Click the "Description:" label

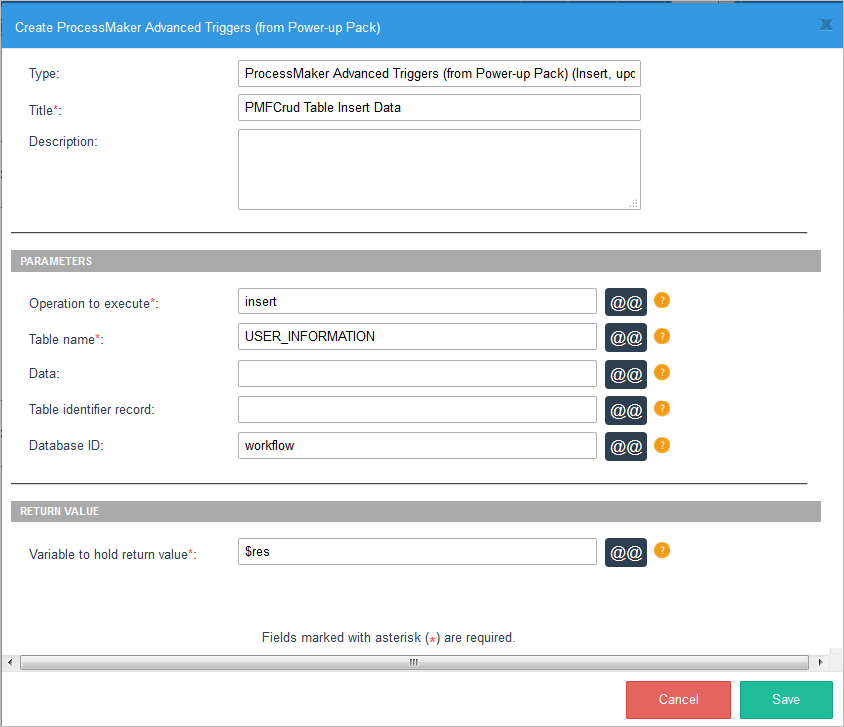pyautogui.click(x=63, y=142)
